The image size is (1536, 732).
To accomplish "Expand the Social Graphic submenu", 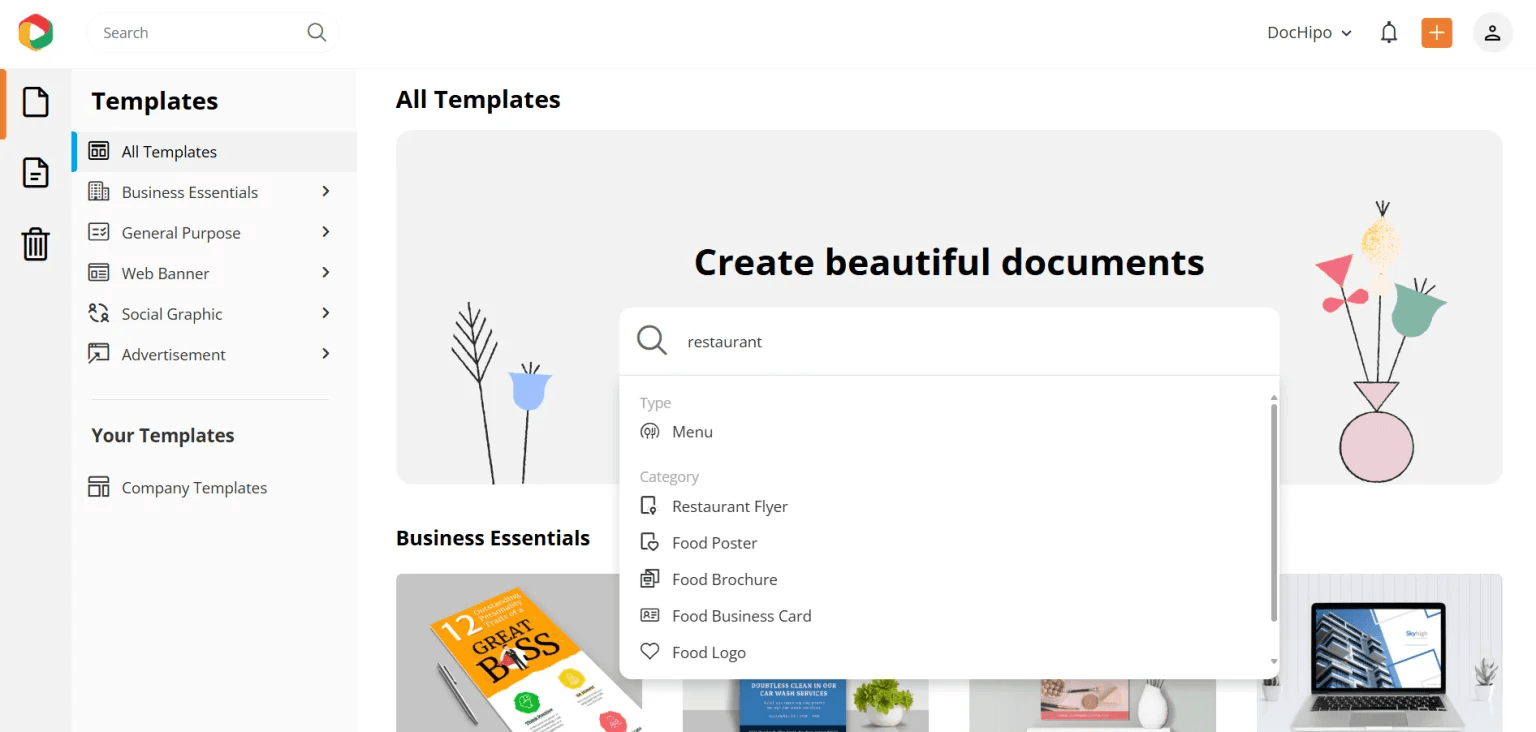I will (325, 314).
